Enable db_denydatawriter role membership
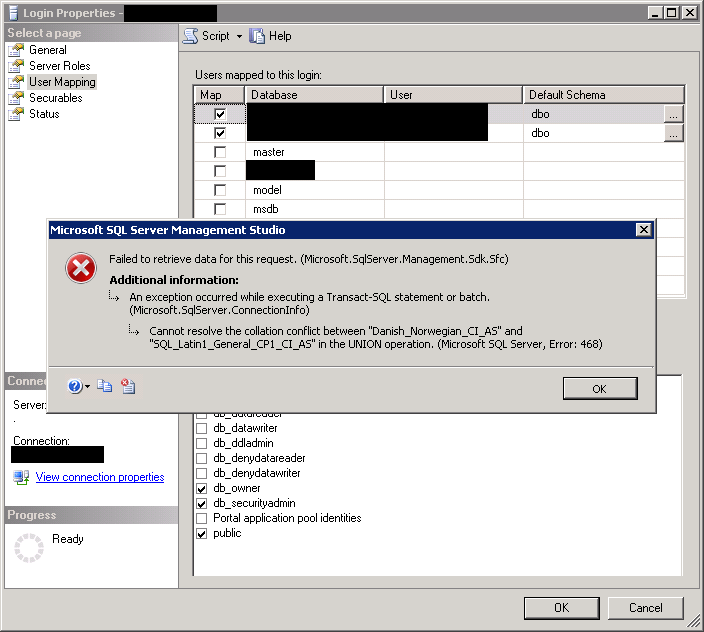 (202, 473)
